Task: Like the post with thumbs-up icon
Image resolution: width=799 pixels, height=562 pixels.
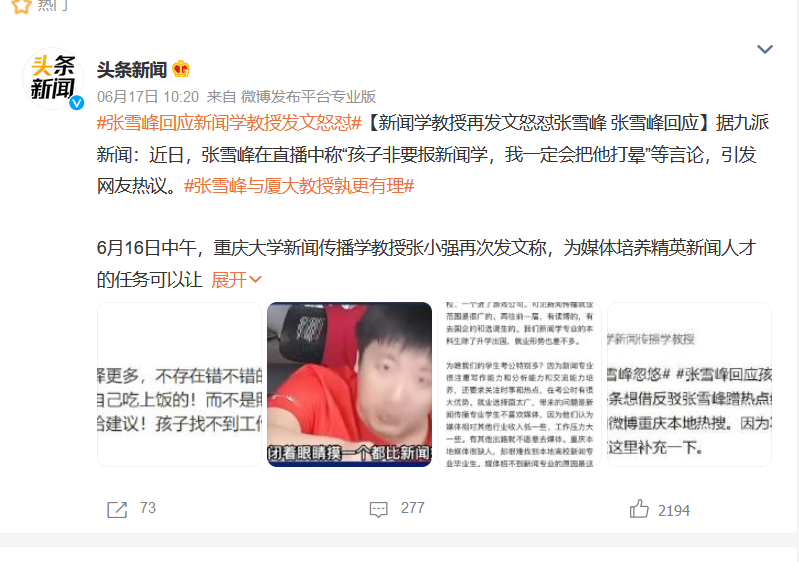Action: coord(639,509)
